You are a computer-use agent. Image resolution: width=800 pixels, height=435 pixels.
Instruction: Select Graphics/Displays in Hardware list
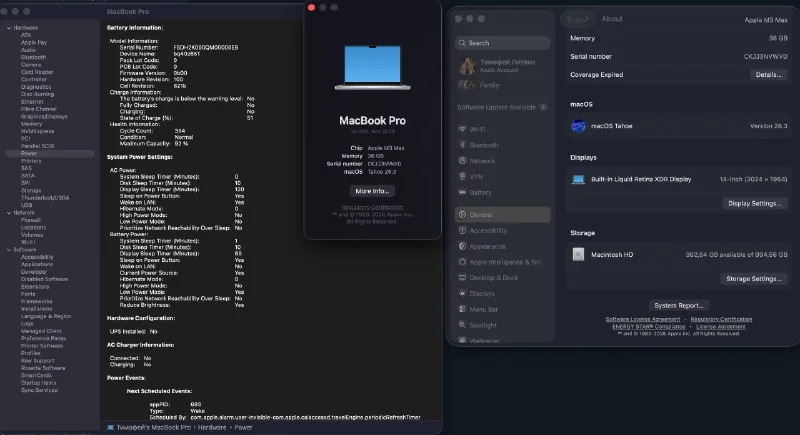coord(44,116)
